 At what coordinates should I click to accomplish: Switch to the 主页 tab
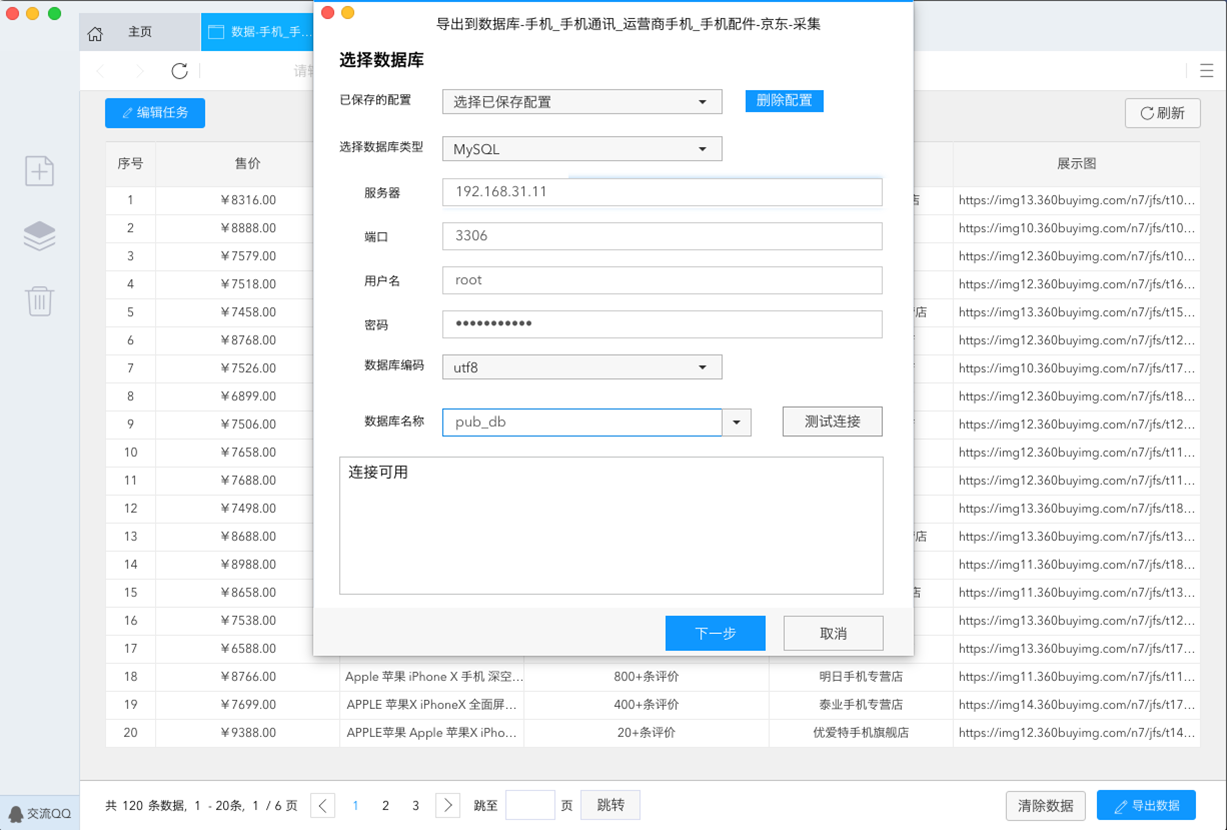(x=140, y=32)
